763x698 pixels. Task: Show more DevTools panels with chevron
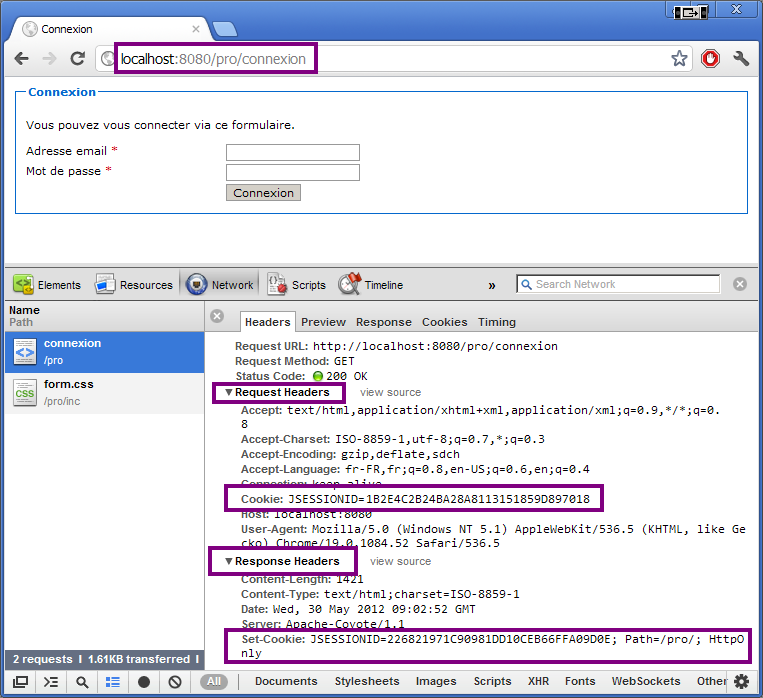pos(492,285)
